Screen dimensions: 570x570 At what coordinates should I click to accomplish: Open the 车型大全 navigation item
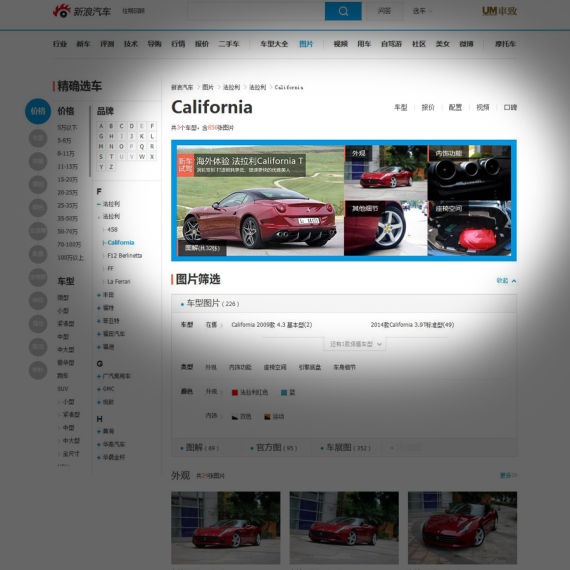(x=274, y=44)
